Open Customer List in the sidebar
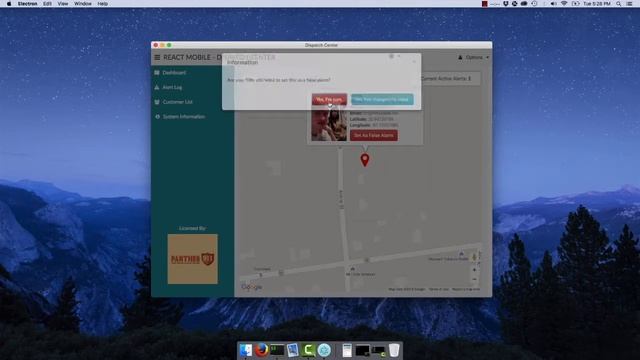This screenshot has height=360, width=640. [177, 102]
